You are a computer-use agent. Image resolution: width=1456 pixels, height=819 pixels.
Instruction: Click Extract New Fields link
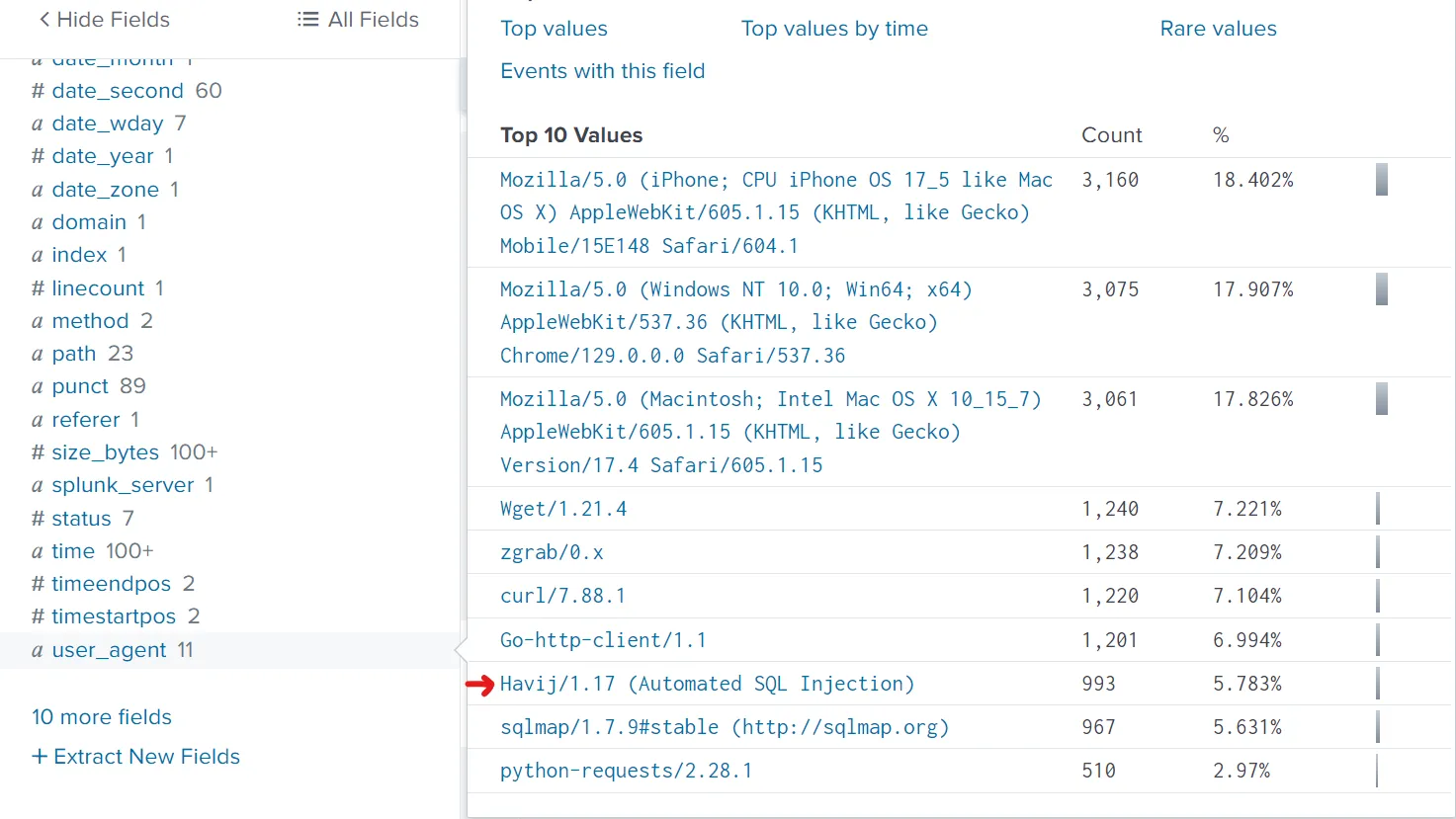136,757
